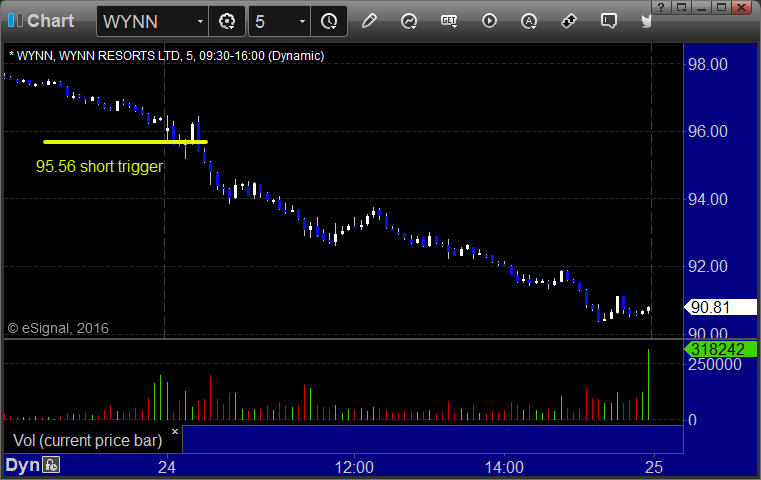Viewport: 761px width, 480px height.
Task: Select the 95.56 short trigger annotation
Action: [99, 166]
